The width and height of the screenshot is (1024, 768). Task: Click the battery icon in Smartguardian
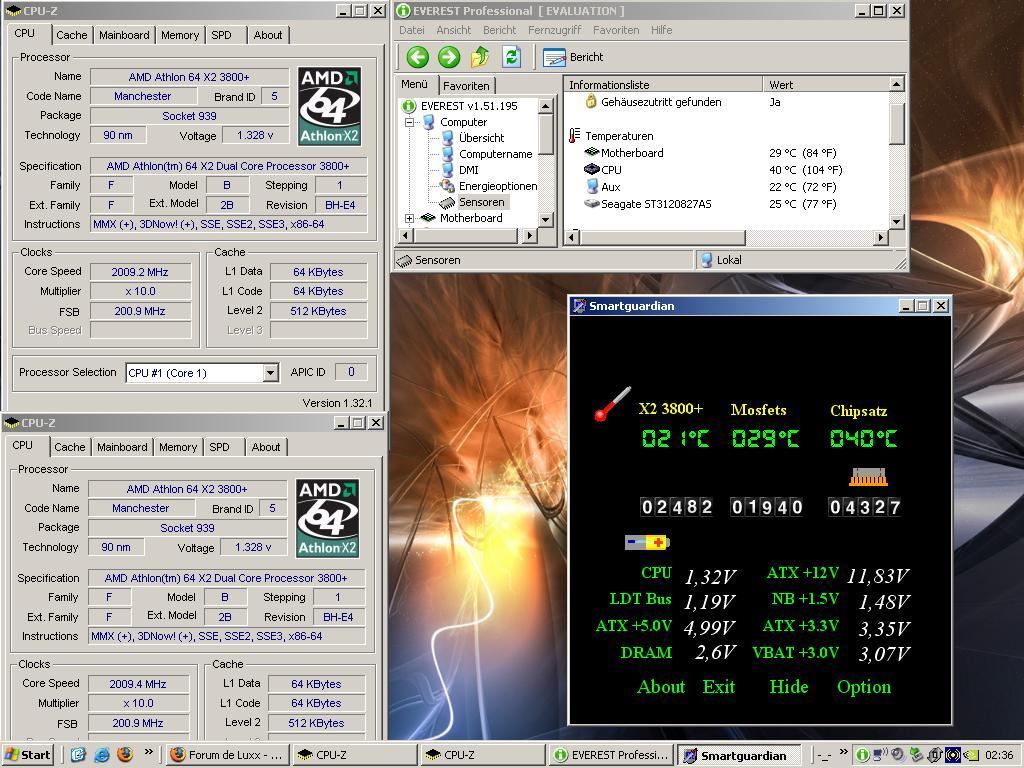[647, 542]
